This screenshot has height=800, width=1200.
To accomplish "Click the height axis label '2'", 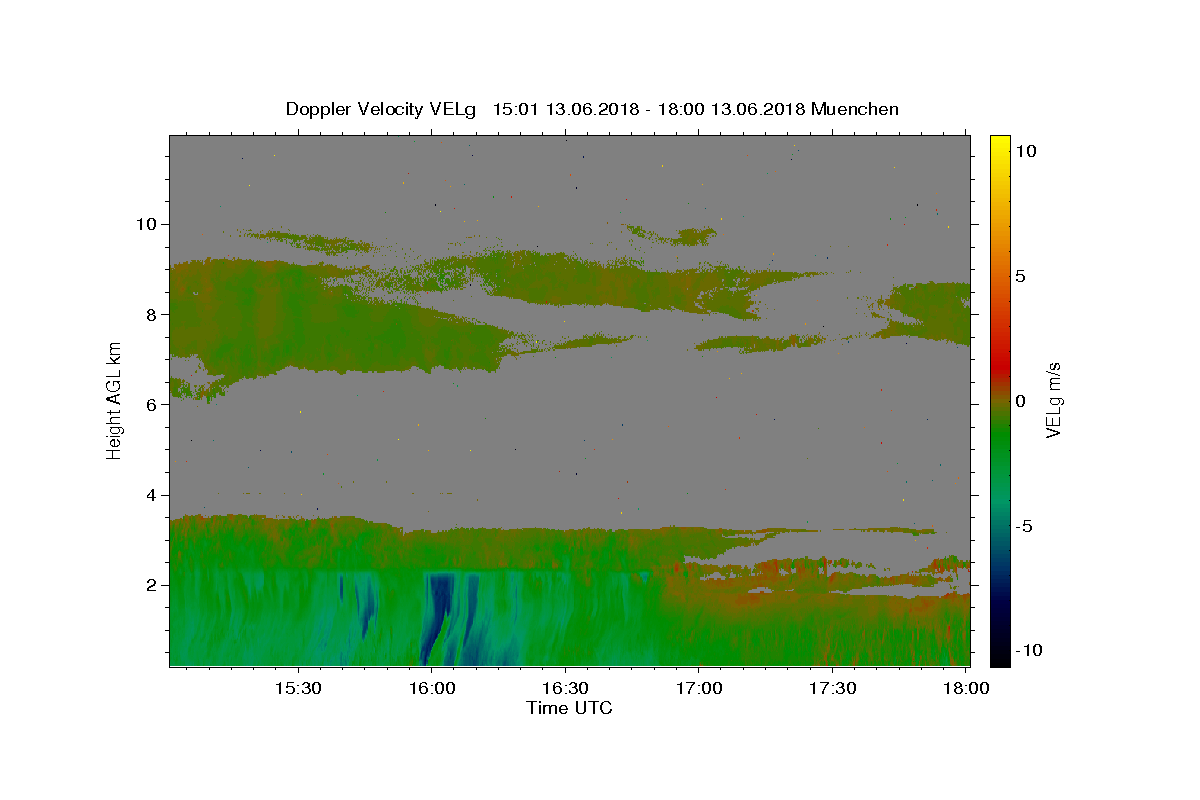I will (154, 585).
